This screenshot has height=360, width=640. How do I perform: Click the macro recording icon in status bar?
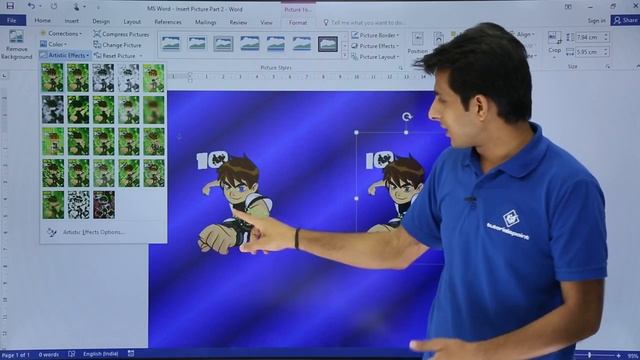coord(131,353)
